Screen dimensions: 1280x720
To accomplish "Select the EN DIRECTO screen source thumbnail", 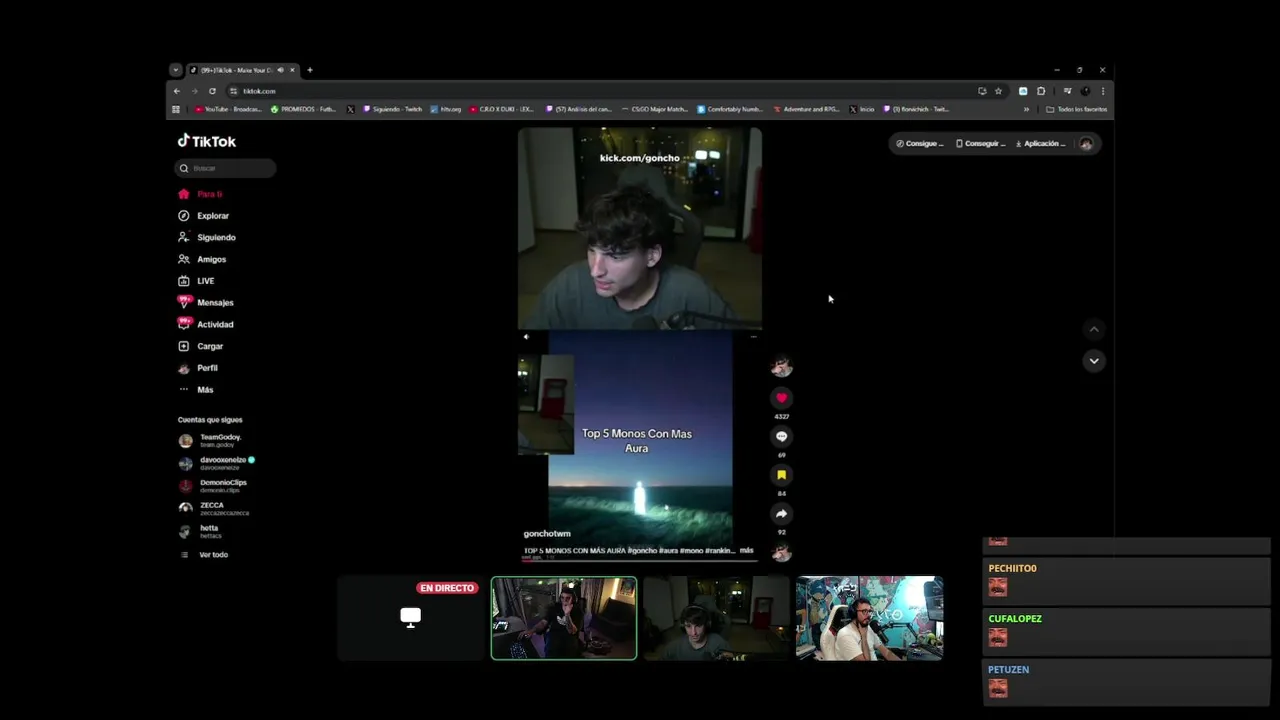I will tap(411, 618).
